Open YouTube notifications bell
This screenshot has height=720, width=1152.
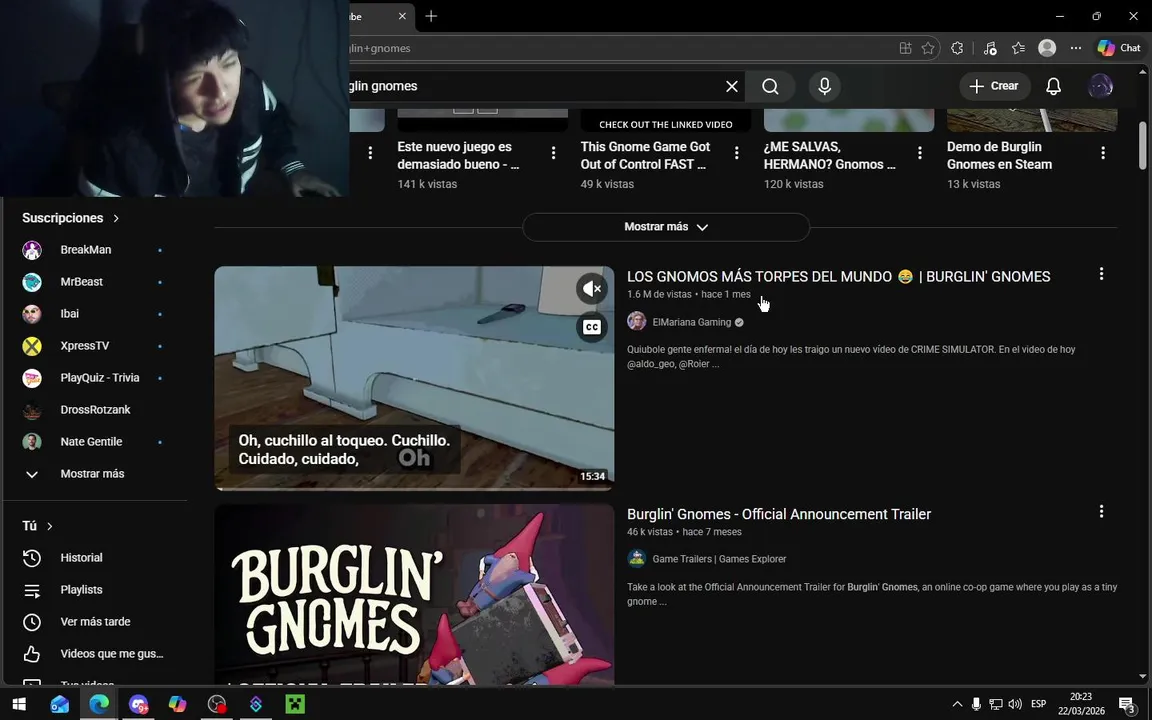[x=1054, y=87]
